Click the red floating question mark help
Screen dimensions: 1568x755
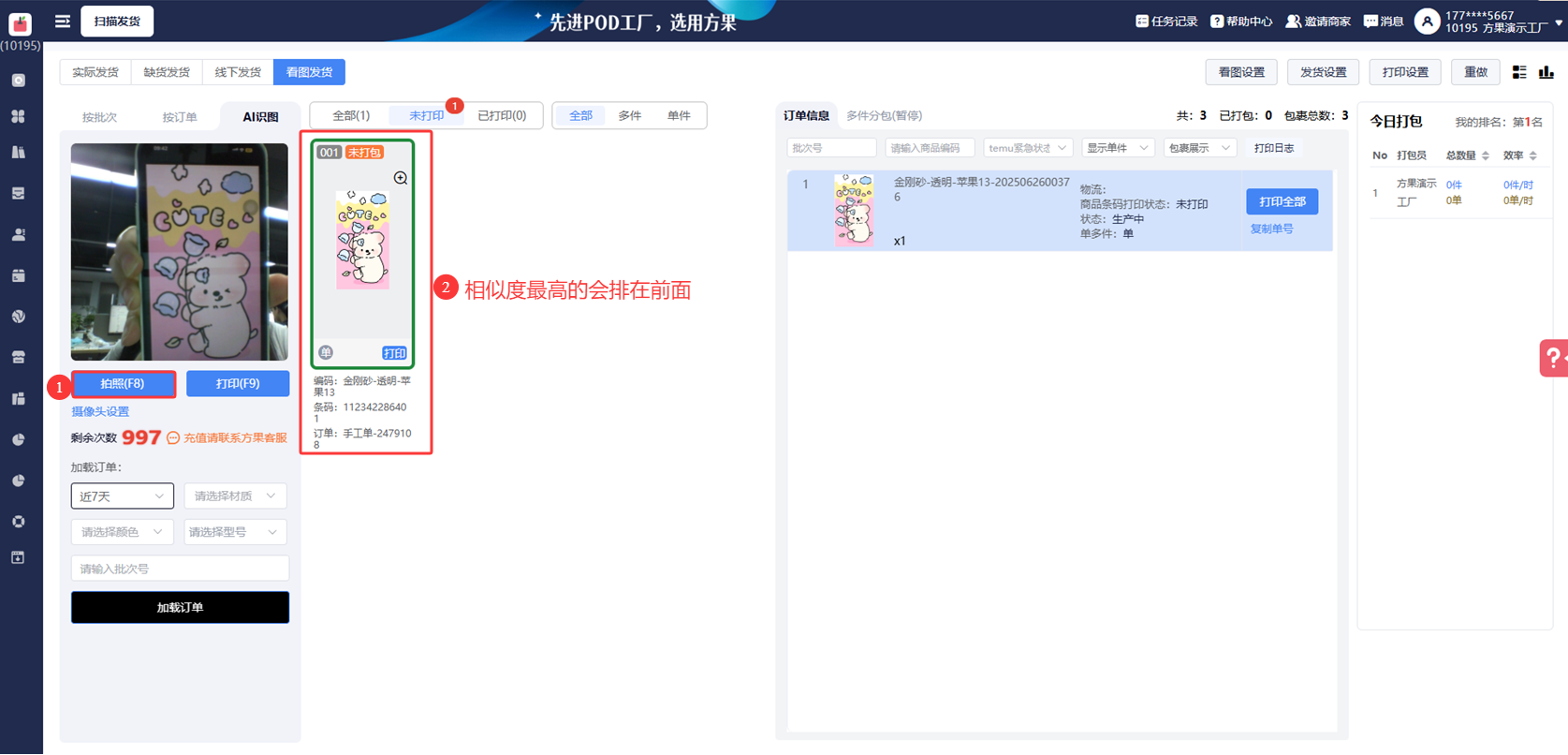coord(1555,358)
